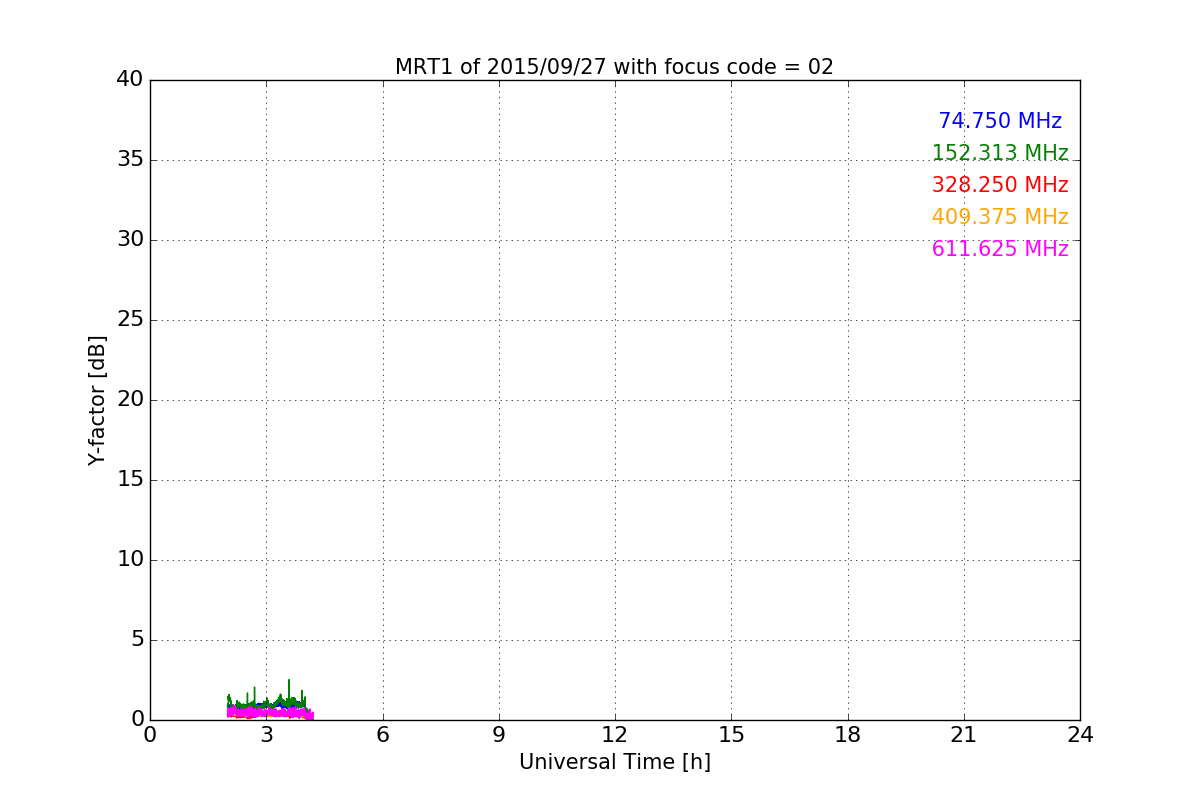
Task: Click the plot title 'MRT1 of 2015/09/27'
Action: click(500, 67)
